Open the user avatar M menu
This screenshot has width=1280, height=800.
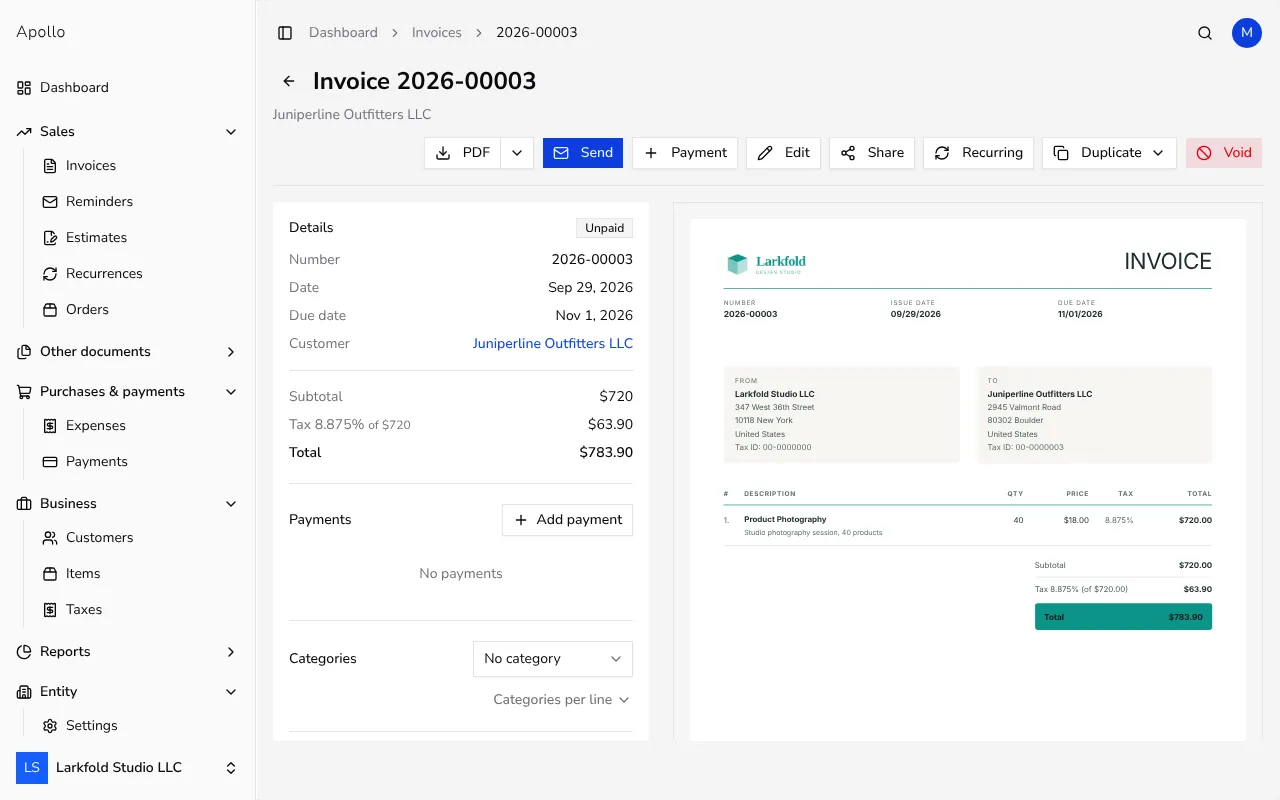(1247, 33)
